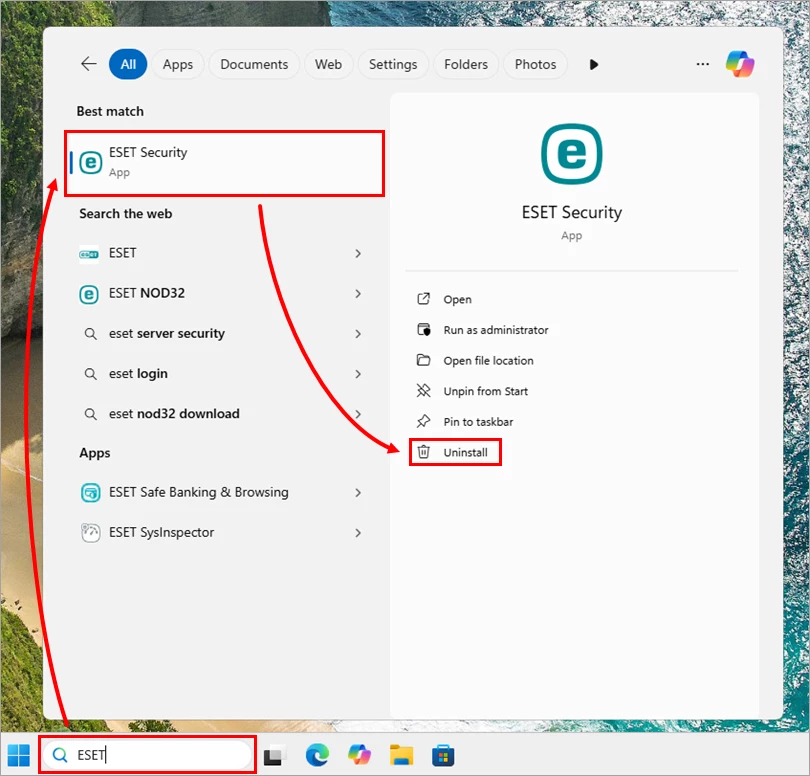The width and height of the screenshot is (810, 776).
Task: Open the three-dot more options menu
Action: click(702, 64)
